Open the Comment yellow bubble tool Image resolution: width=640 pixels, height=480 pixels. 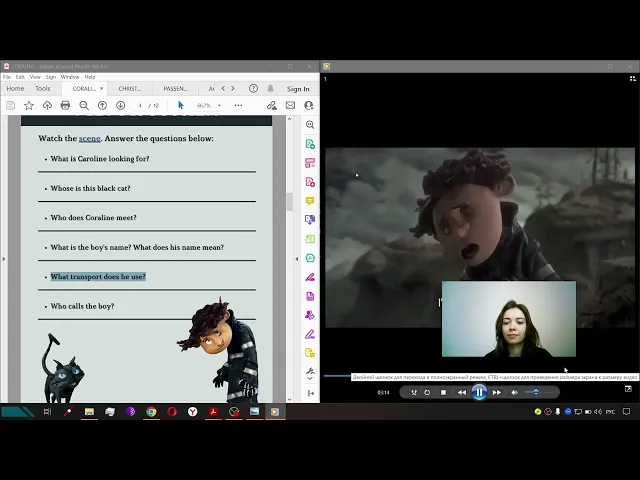click(310, 201)
